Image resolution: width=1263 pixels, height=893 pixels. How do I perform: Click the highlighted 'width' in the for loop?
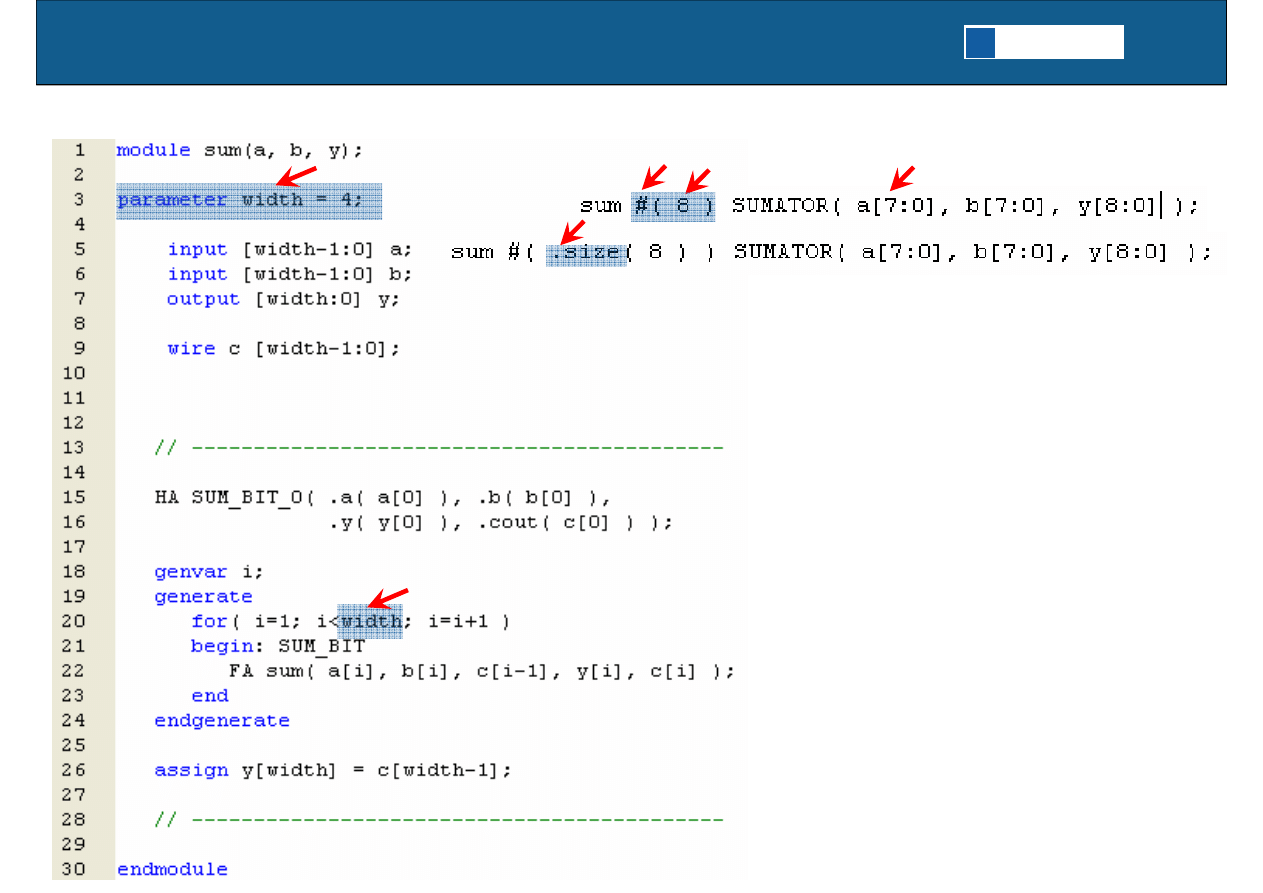[371, 621]
